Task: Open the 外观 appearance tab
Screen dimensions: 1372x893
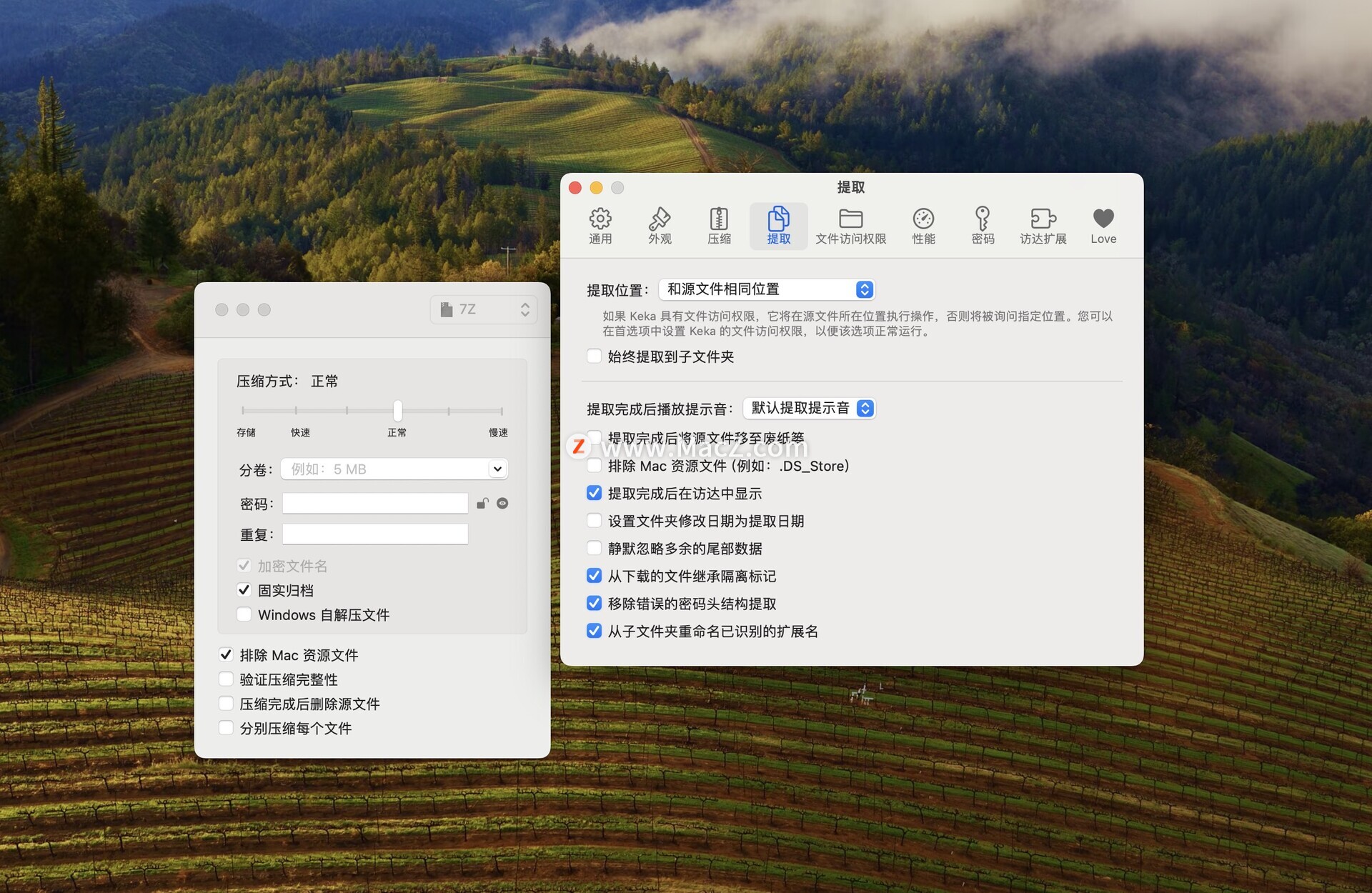Action: tap(660, 226)
